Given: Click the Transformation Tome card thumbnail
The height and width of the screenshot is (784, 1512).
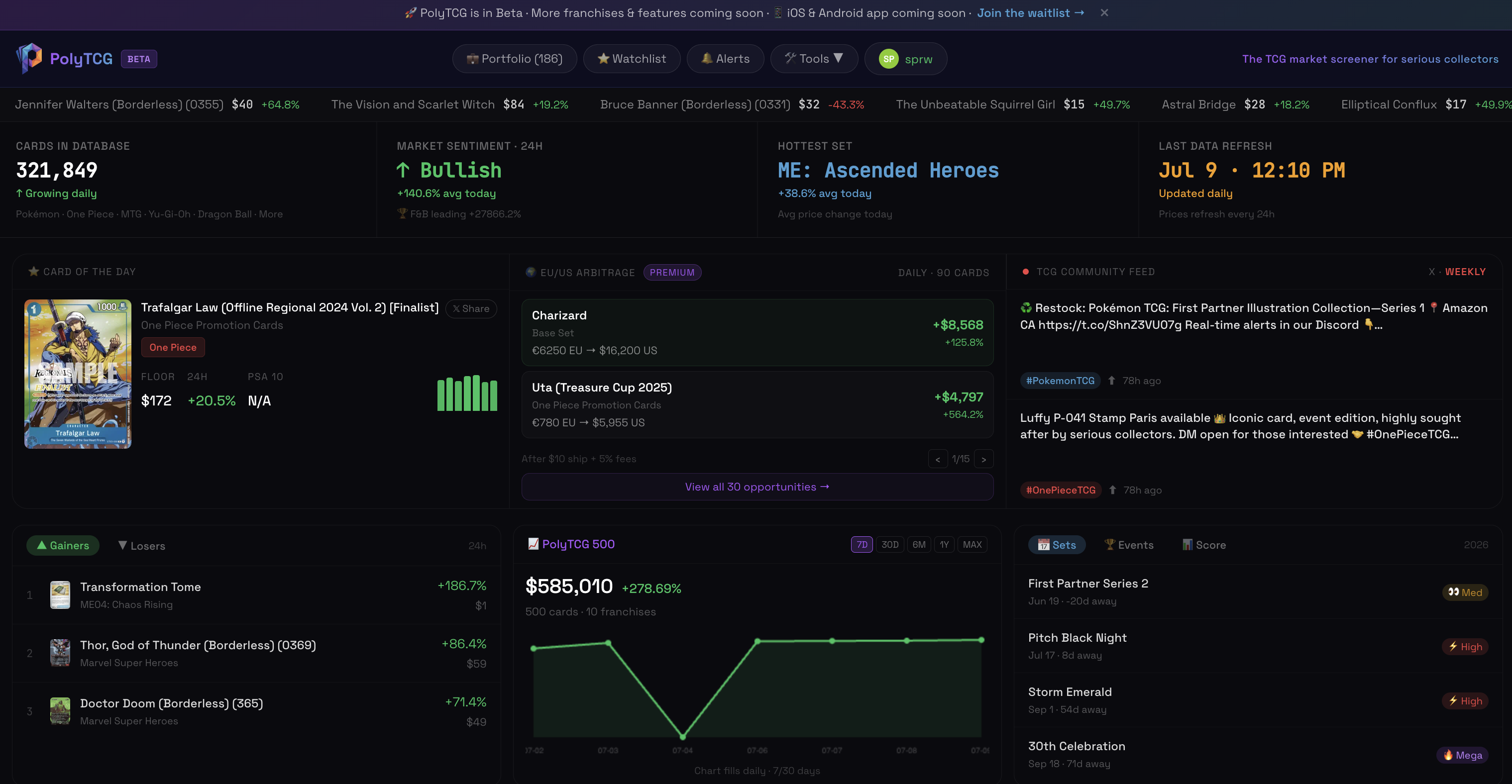Looking at the screenshot, I should (x=60, y=594).
